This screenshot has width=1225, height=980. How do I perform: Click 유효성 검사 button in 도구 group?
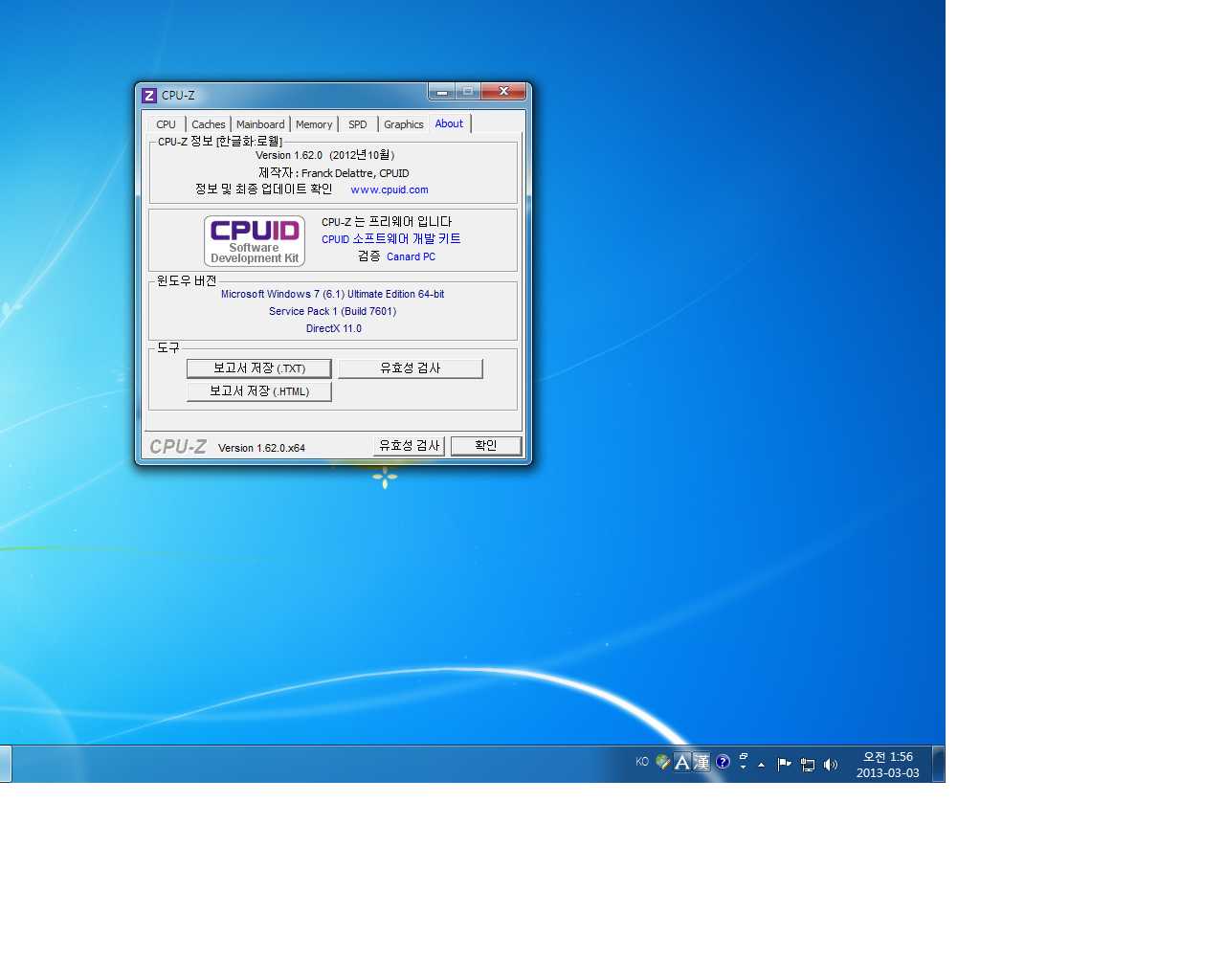pos(411,368)
